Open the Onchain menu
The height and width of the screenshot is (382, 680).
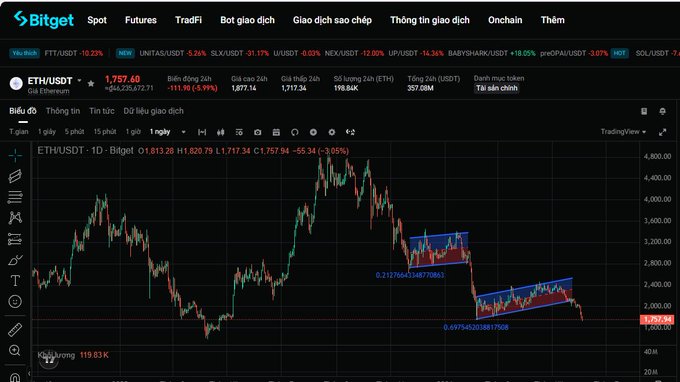coord(505,20)
